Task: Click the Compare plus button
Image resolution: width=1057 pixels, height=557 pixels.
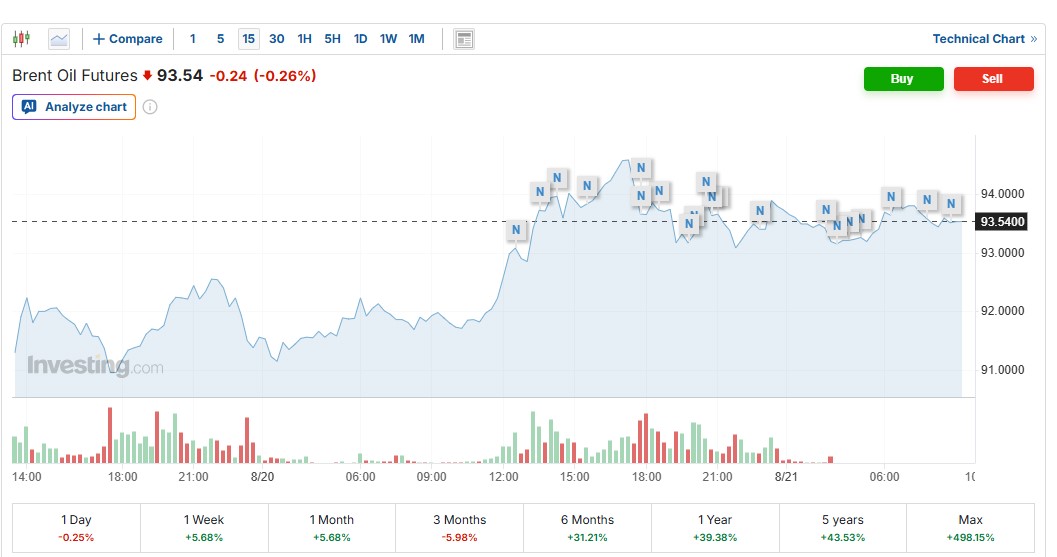Action: point(127,39)
